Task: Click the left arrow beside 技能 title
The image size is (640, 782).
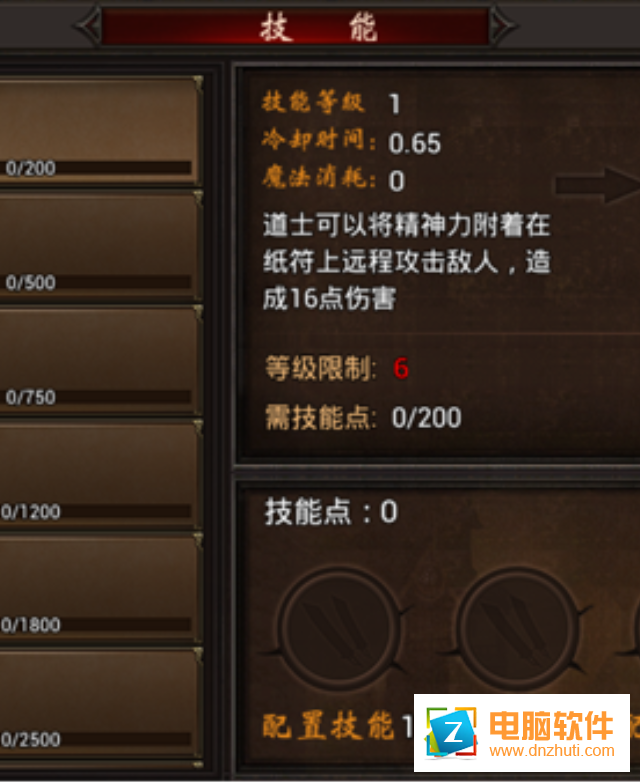Action: [x=88, y=25]
